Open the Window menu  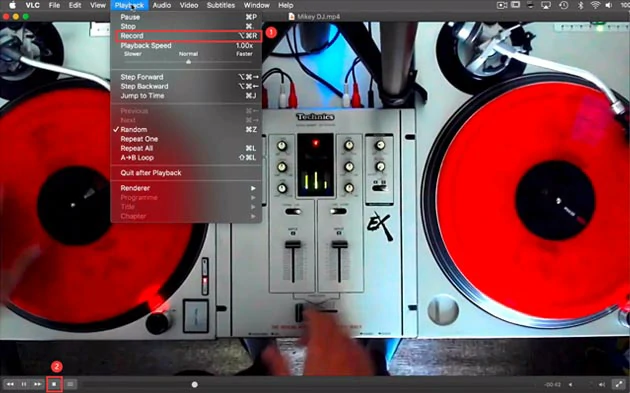tap(256, 5)
